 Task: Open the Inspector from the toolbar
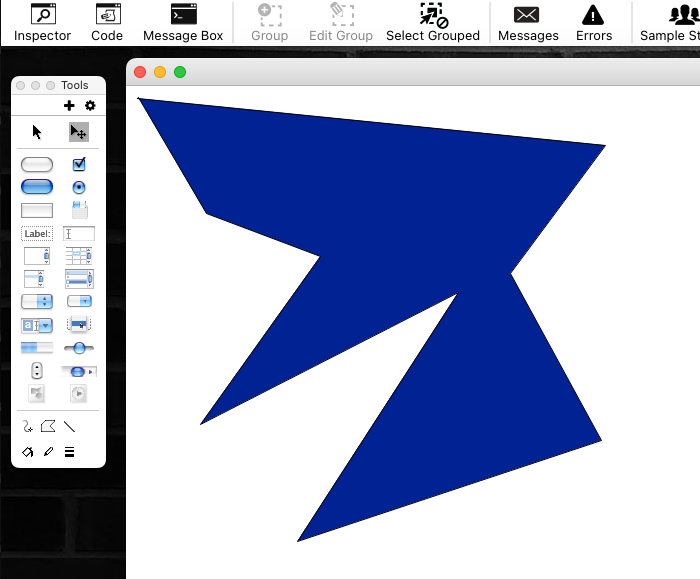click(x=42, y=22)
